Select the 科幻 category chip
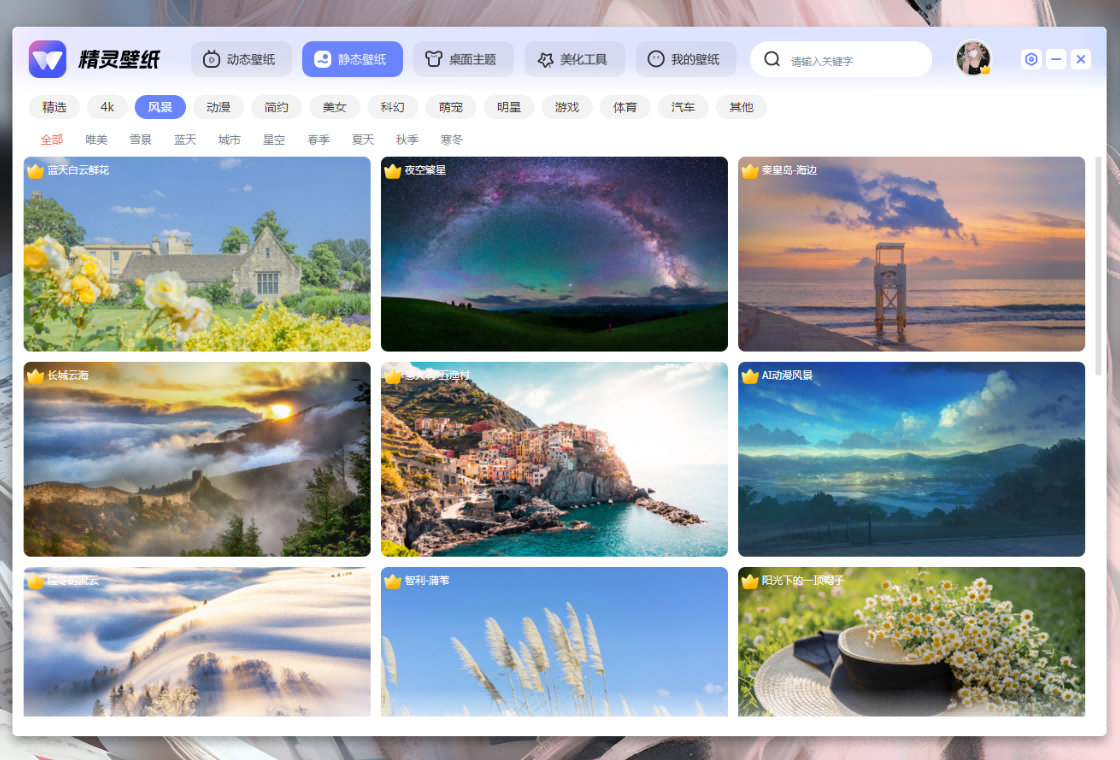Viewport: 1120px width, 760px height. [x=393, y=107]
